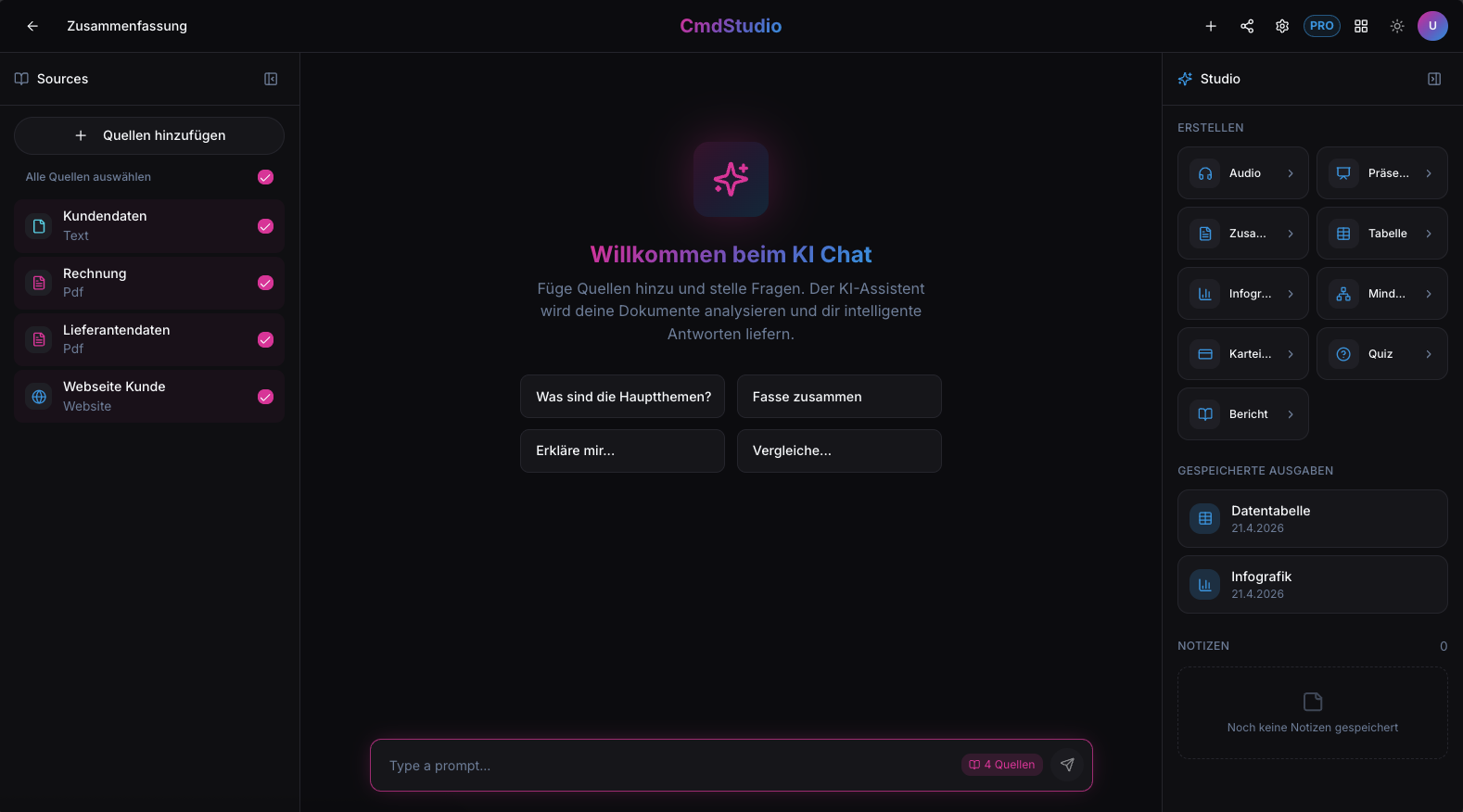The image size is (1463, 812).
Task: Navigate back with the arrow
Action: (x=32, y=26)
